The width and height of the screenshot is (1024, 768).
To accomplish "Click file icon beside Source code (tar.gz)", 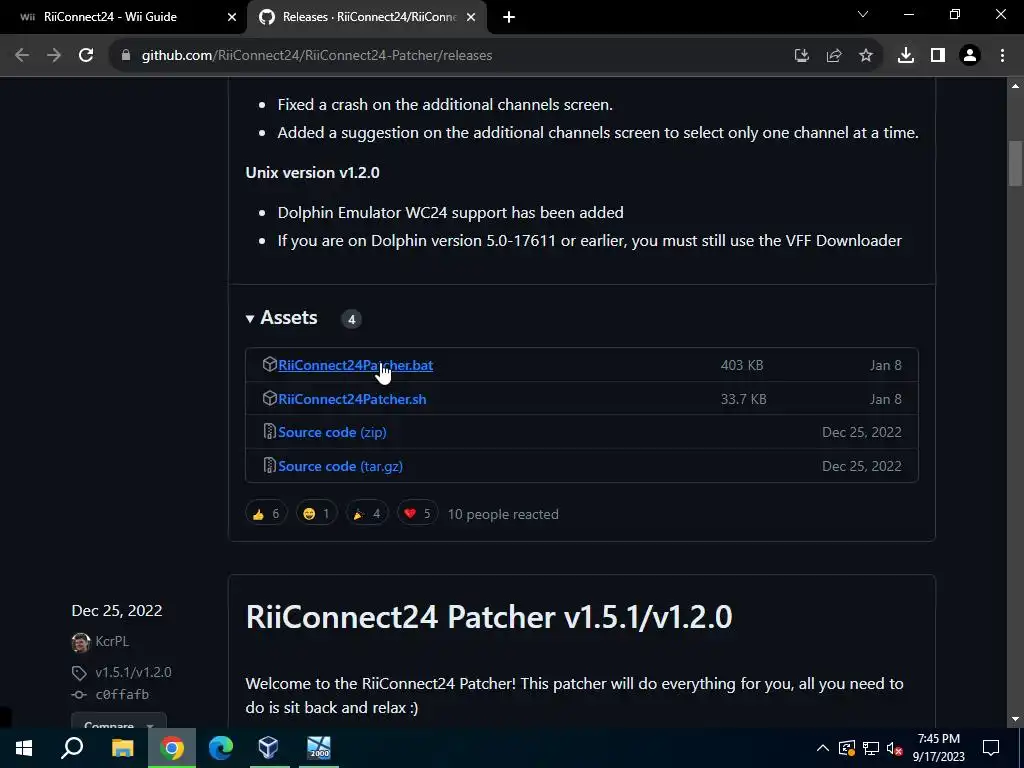I will (269, 466).
